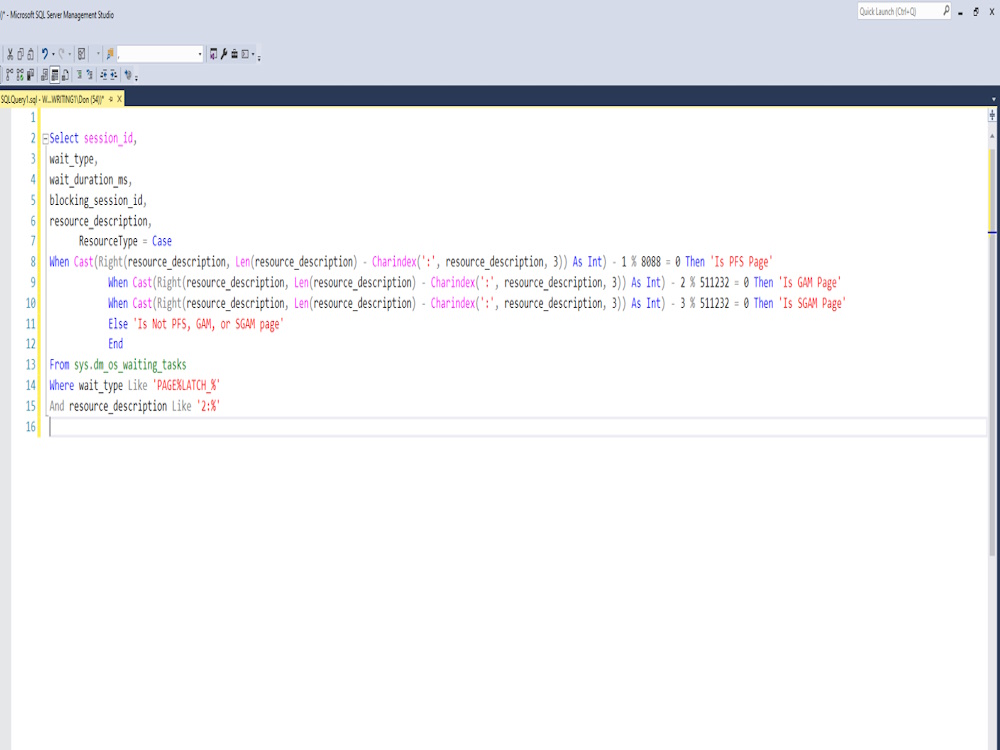Click the string 'Is PFS Page'
Image resolution: width=1000 pixels, height=750 pixels.
tap(741, 261)
